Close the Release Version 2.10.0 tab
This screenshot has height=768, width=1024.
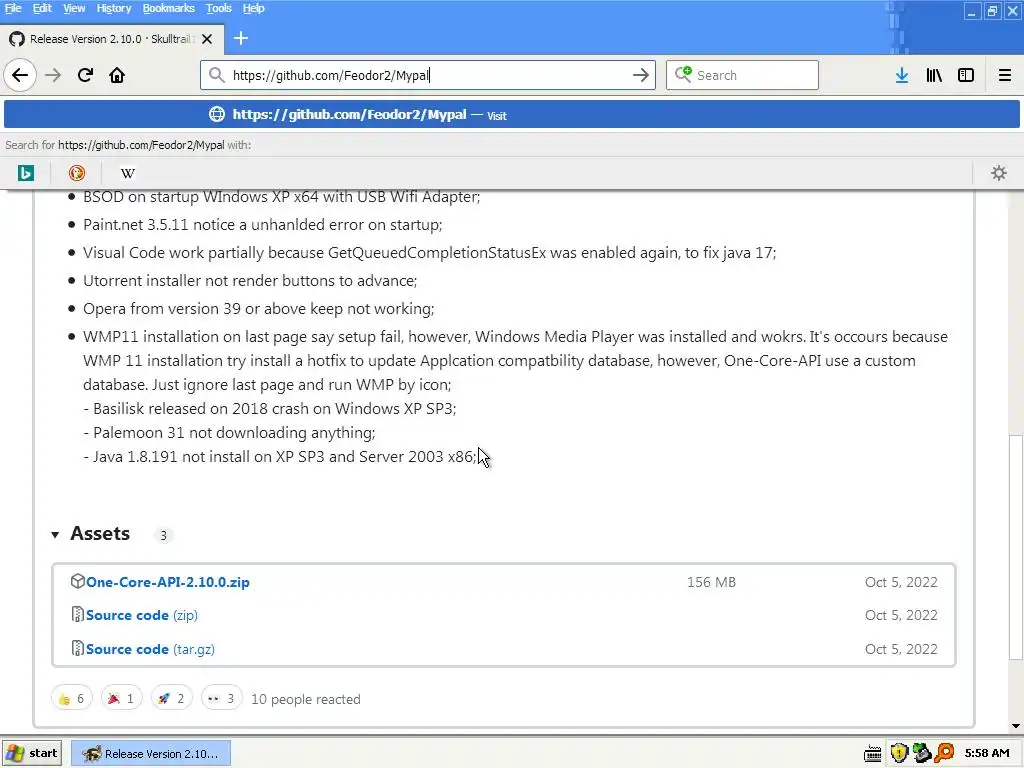tap(207, 39)
